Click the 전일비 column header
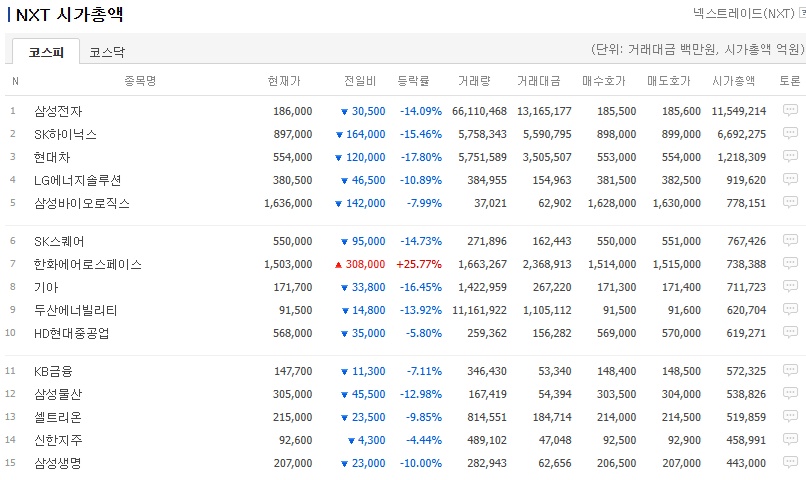 tap(360, 81)
